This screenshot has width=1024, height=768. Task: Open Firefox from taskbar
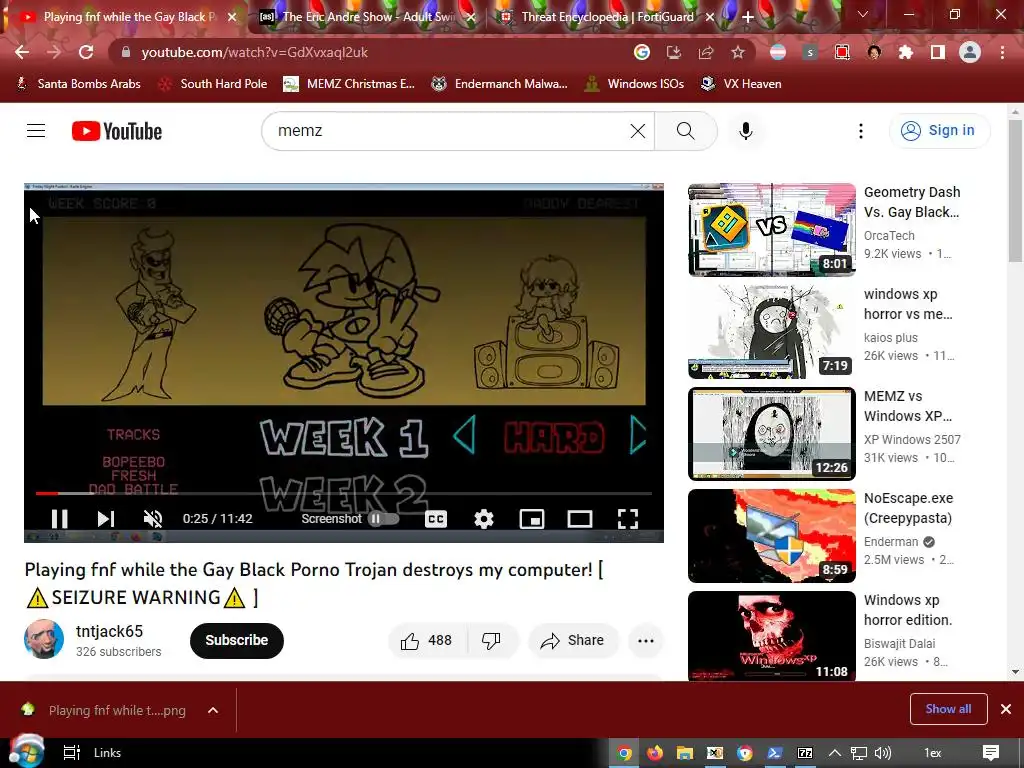(654, 753)
